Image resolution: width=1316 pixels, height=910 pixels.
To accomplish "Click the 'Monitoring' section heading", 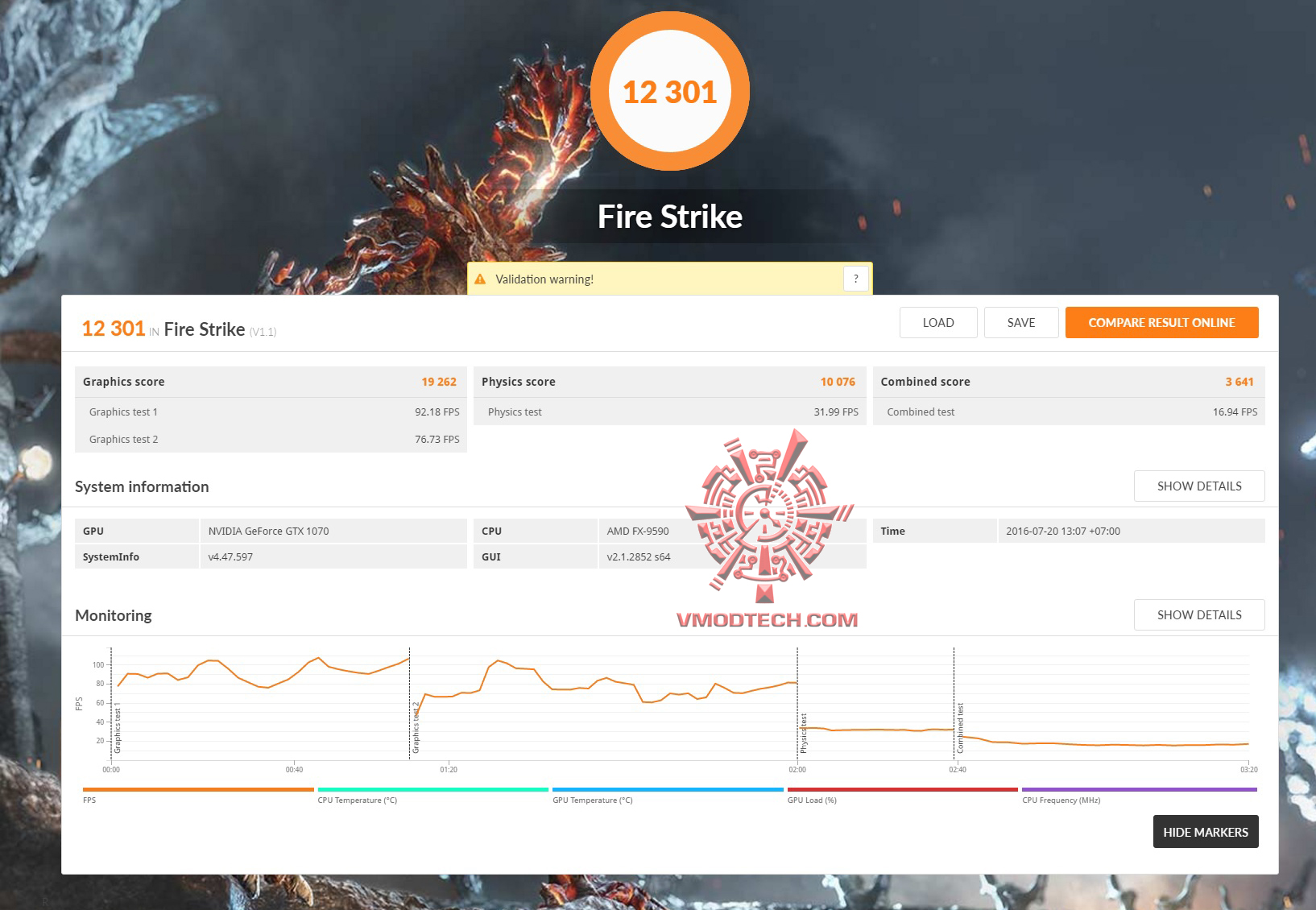I will pos(114,615).
